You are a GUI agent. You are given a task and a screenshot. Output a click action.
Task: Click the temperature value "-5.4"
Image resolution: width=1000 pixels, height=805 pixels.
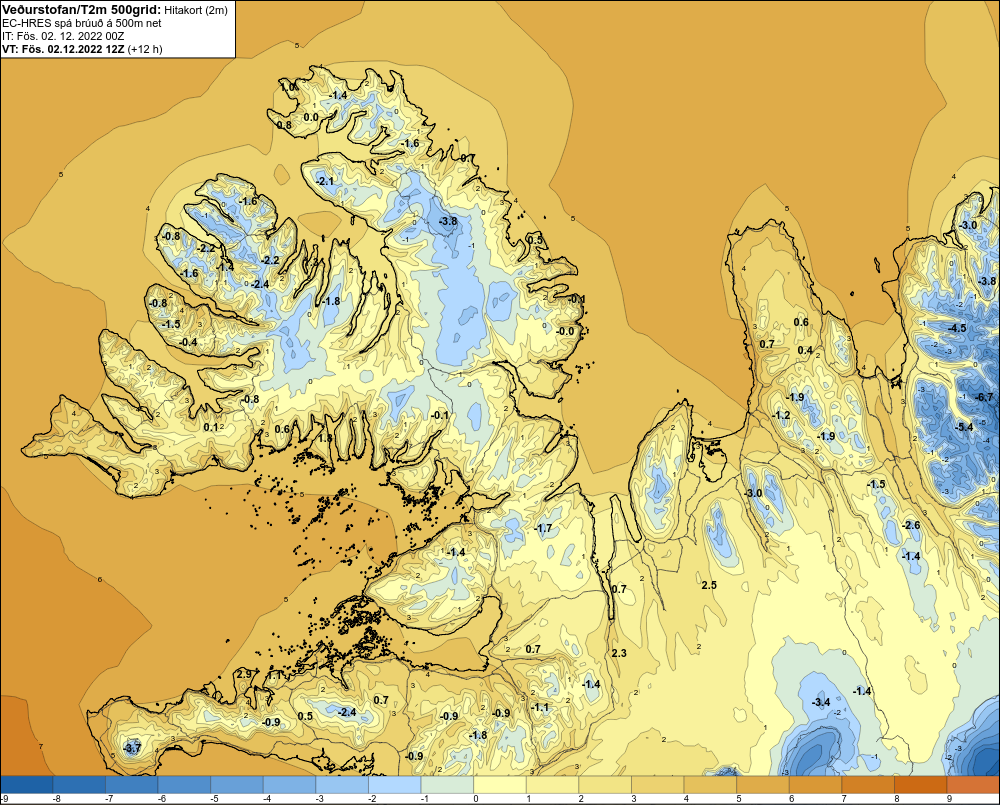coord(965,427)
